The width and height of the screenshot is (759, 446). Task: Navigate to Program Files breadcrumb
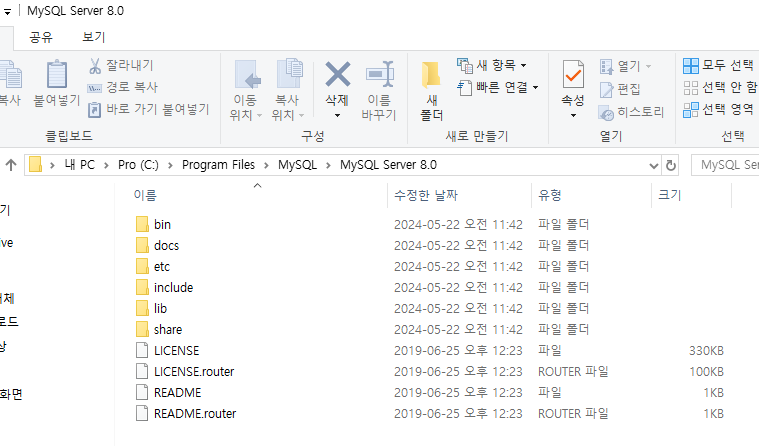pos(218,165)
